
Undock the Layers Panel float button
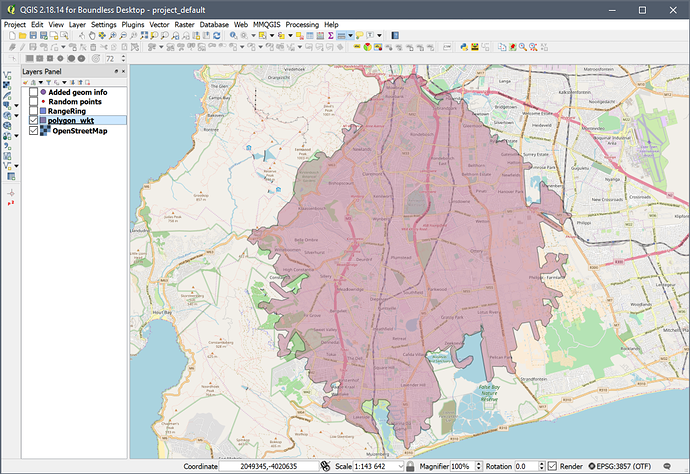116,71
